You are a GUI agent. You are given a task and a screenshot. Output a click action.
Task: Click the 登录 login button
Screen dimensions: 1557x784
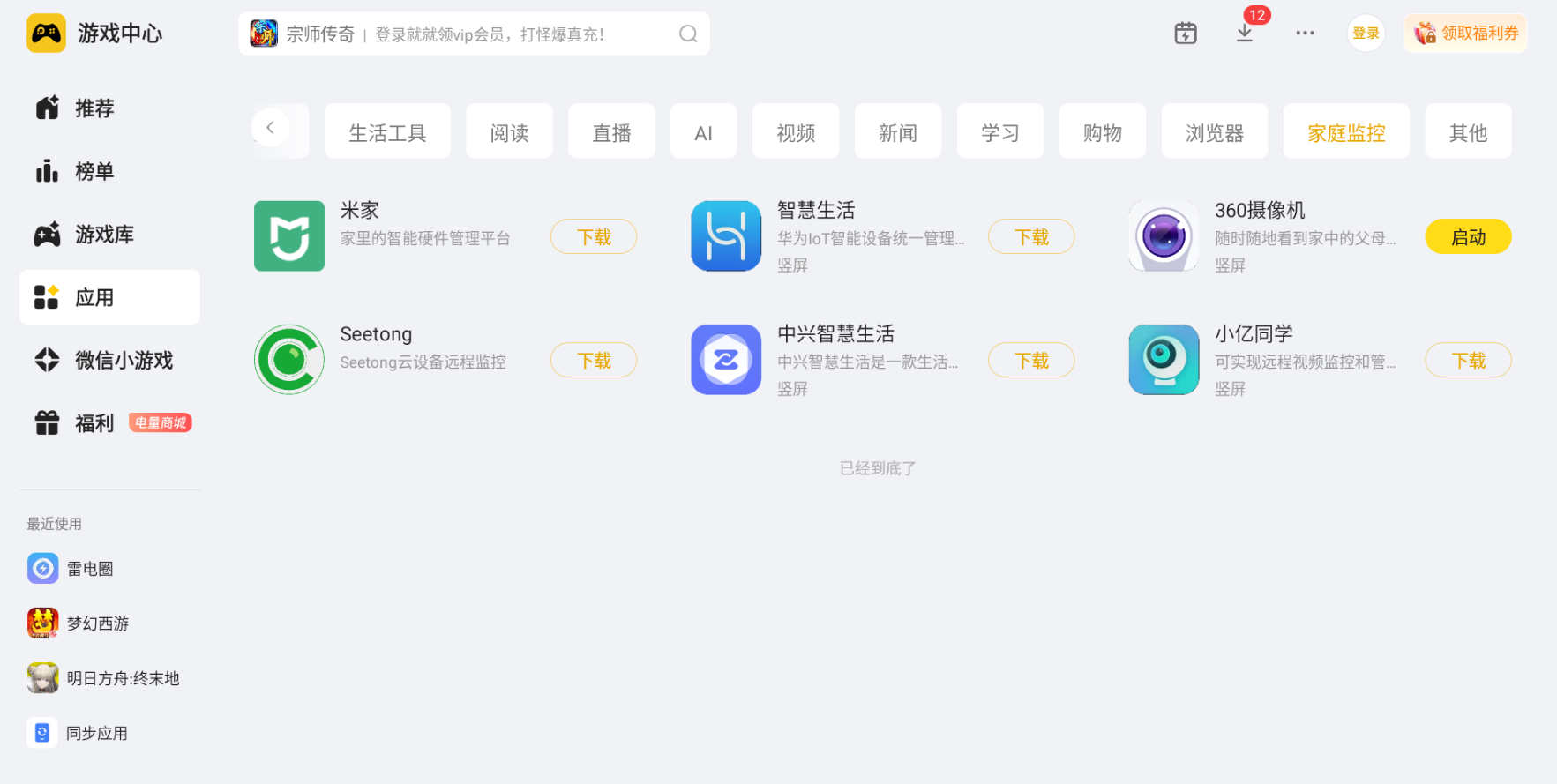[1366, 34]
